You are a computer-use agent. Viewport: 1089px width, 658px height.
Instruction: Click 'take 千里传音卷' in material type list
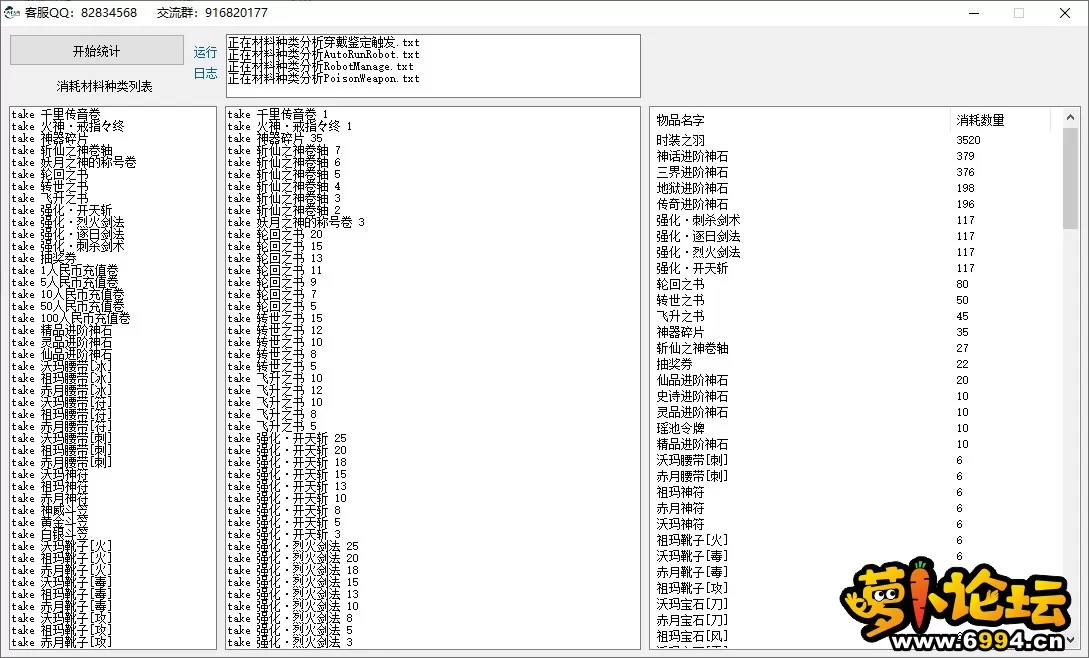[x=56, y=114]
